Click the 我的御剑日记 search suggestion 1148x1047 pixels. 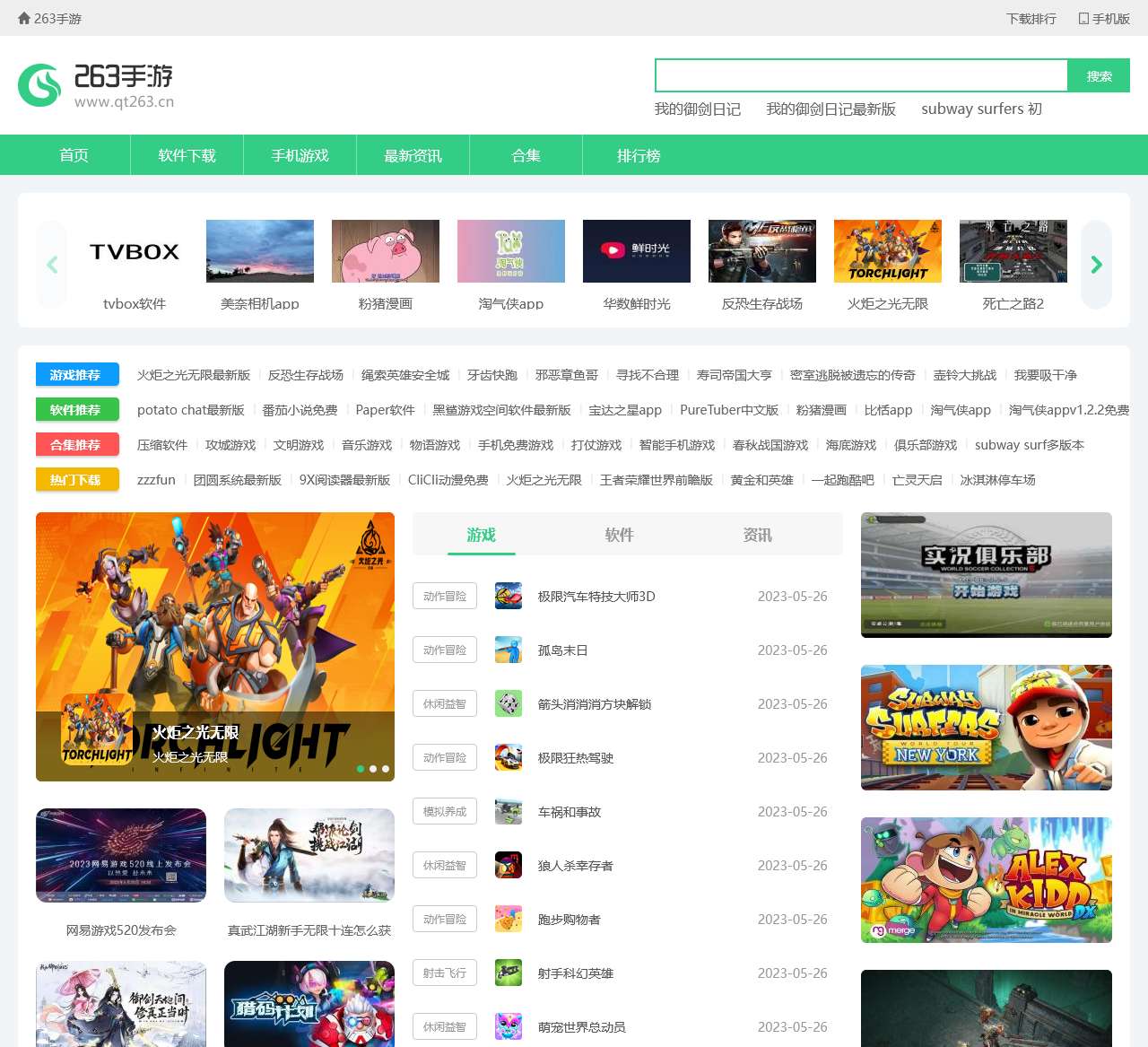[x=697, y=109]
